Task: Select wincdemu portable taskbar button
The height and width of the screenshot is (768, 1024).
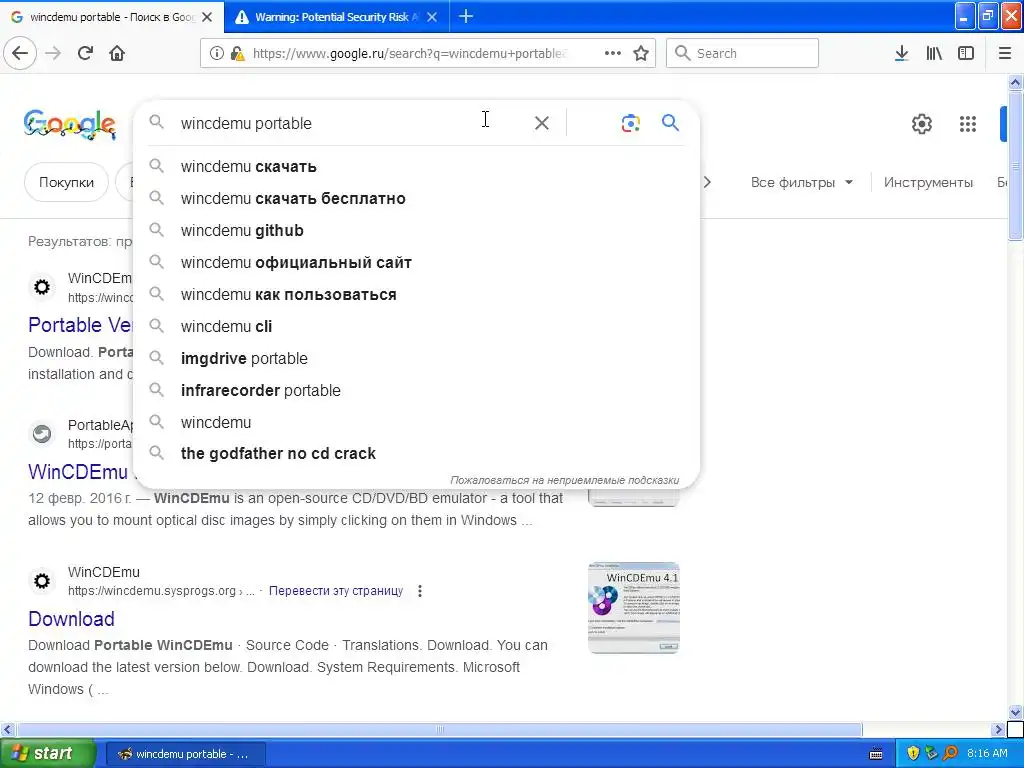Action: 185,754
